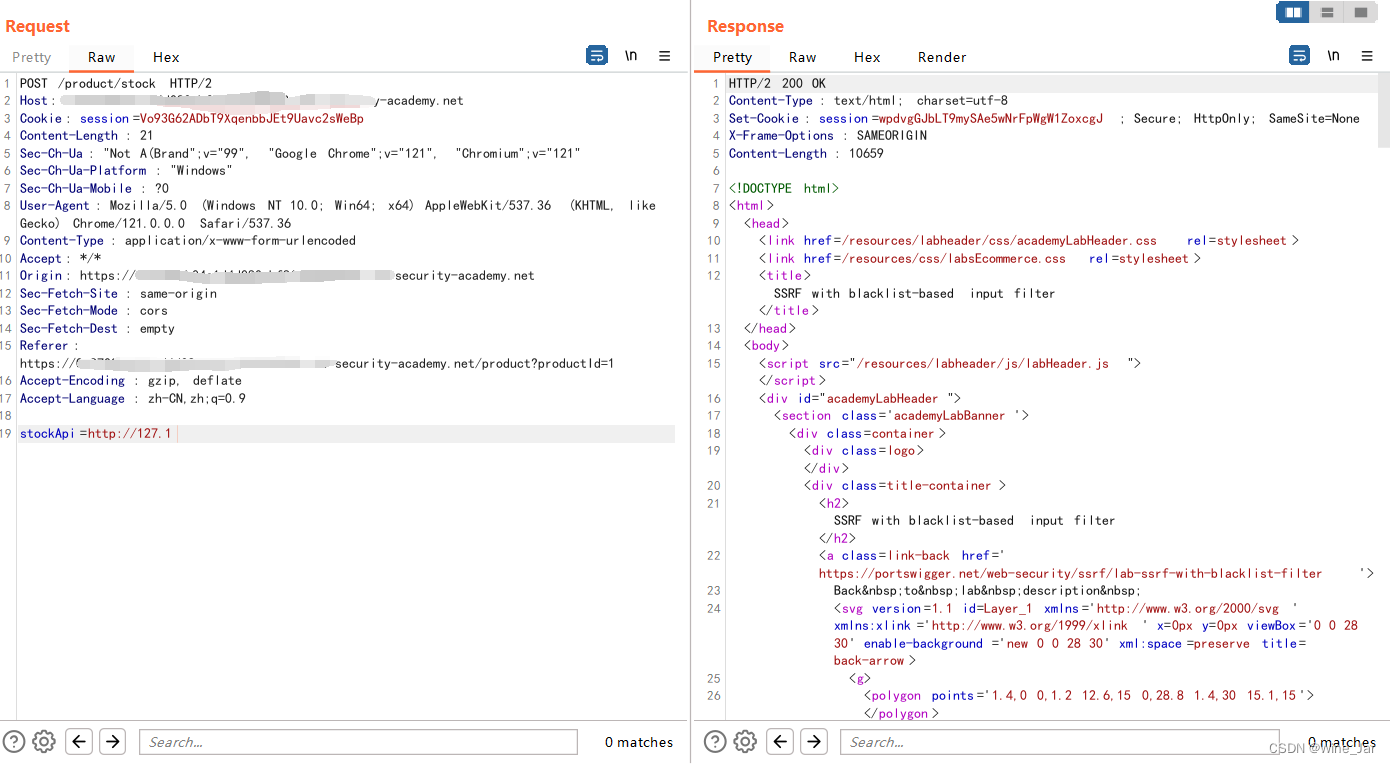1391x764 pixels.
Task: Switch Request view to Raw tab
Action: point(101,57)
